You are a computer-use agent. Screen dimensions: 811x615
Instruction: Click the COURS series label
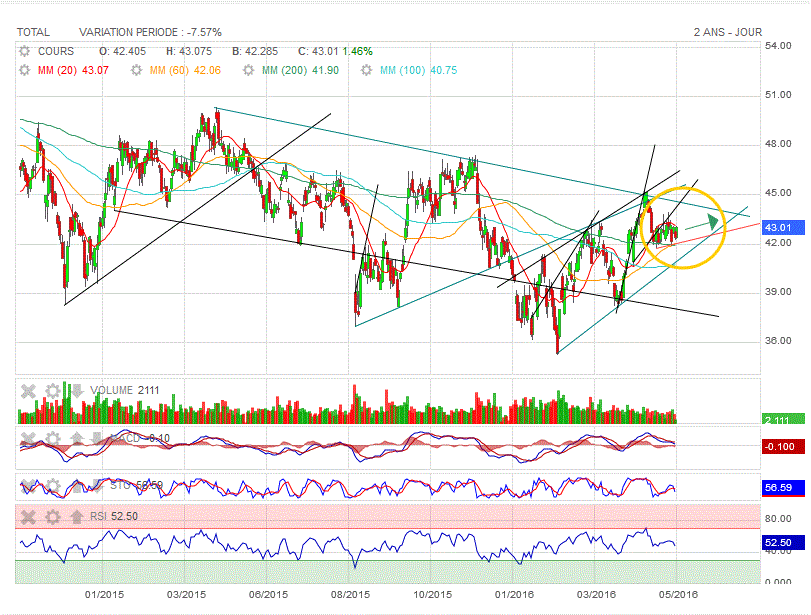[x=56, y=51]
